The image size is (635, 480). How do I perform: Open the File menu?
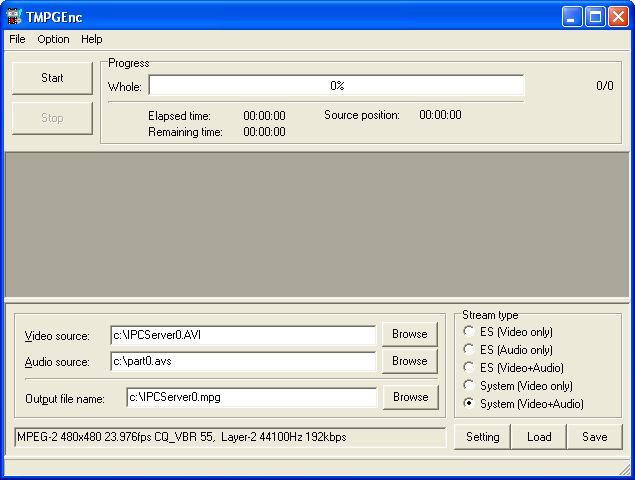coord(17,39)
